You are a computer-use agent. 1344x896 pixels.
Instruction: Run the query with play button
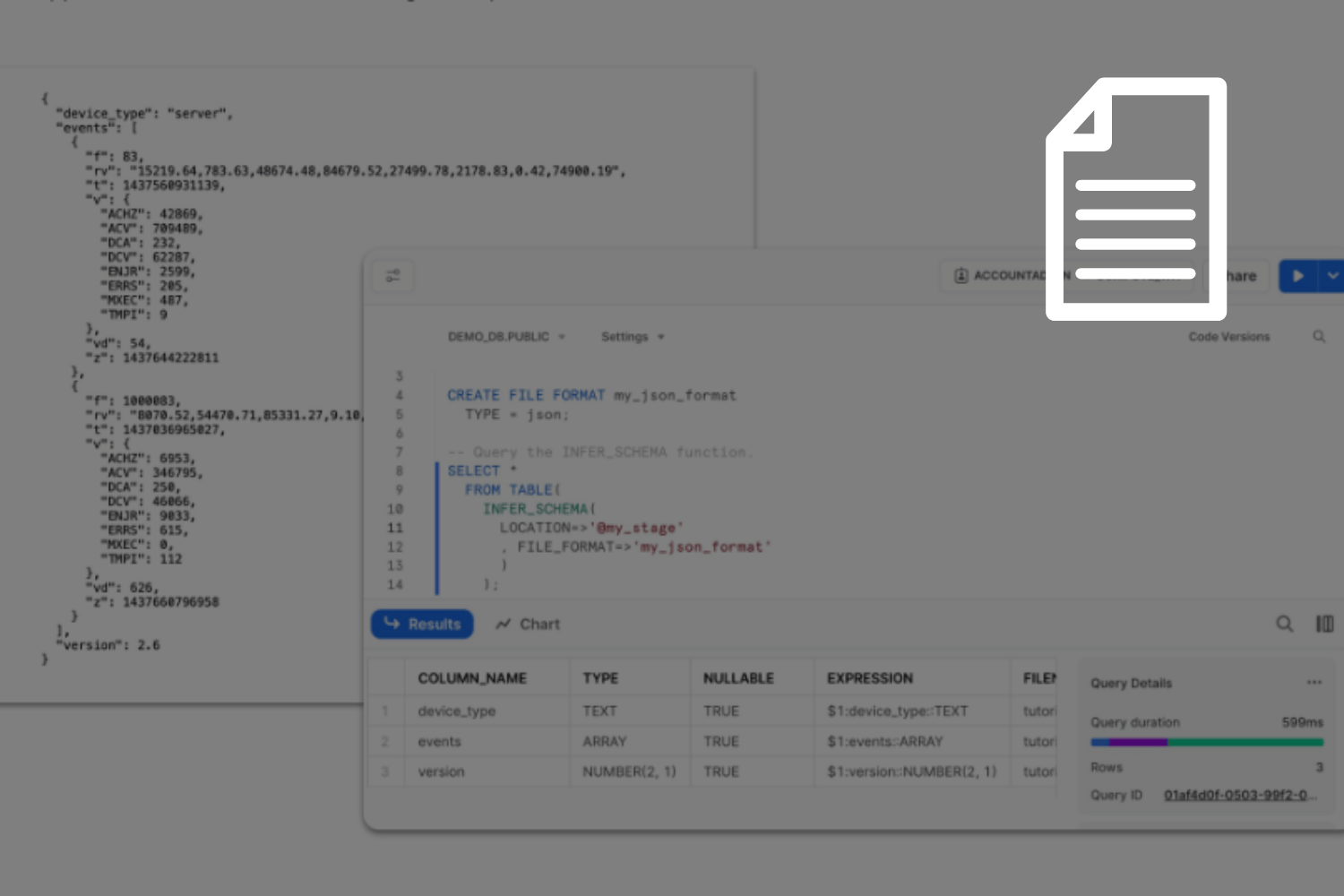coord(1297,276)
